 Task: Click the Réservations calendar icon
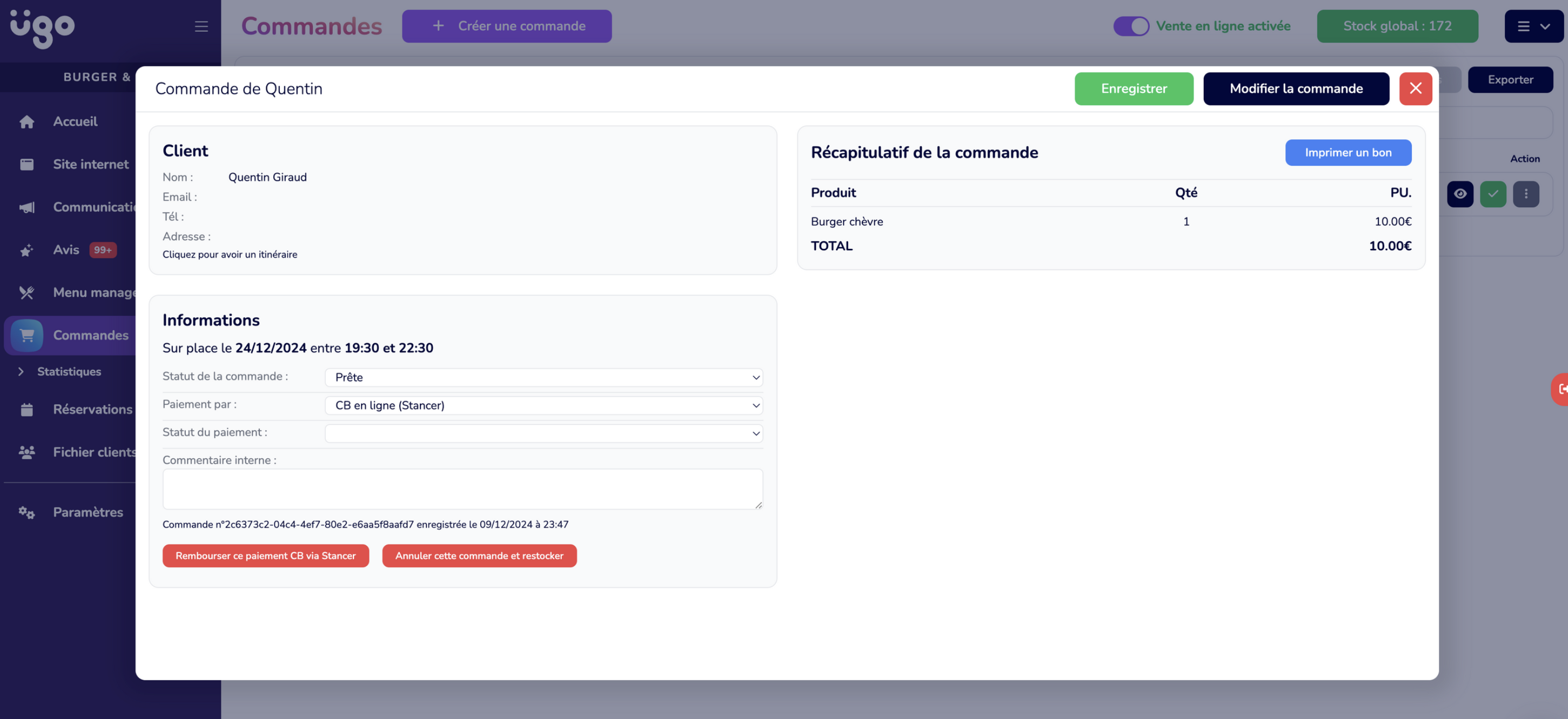point(26,410)
